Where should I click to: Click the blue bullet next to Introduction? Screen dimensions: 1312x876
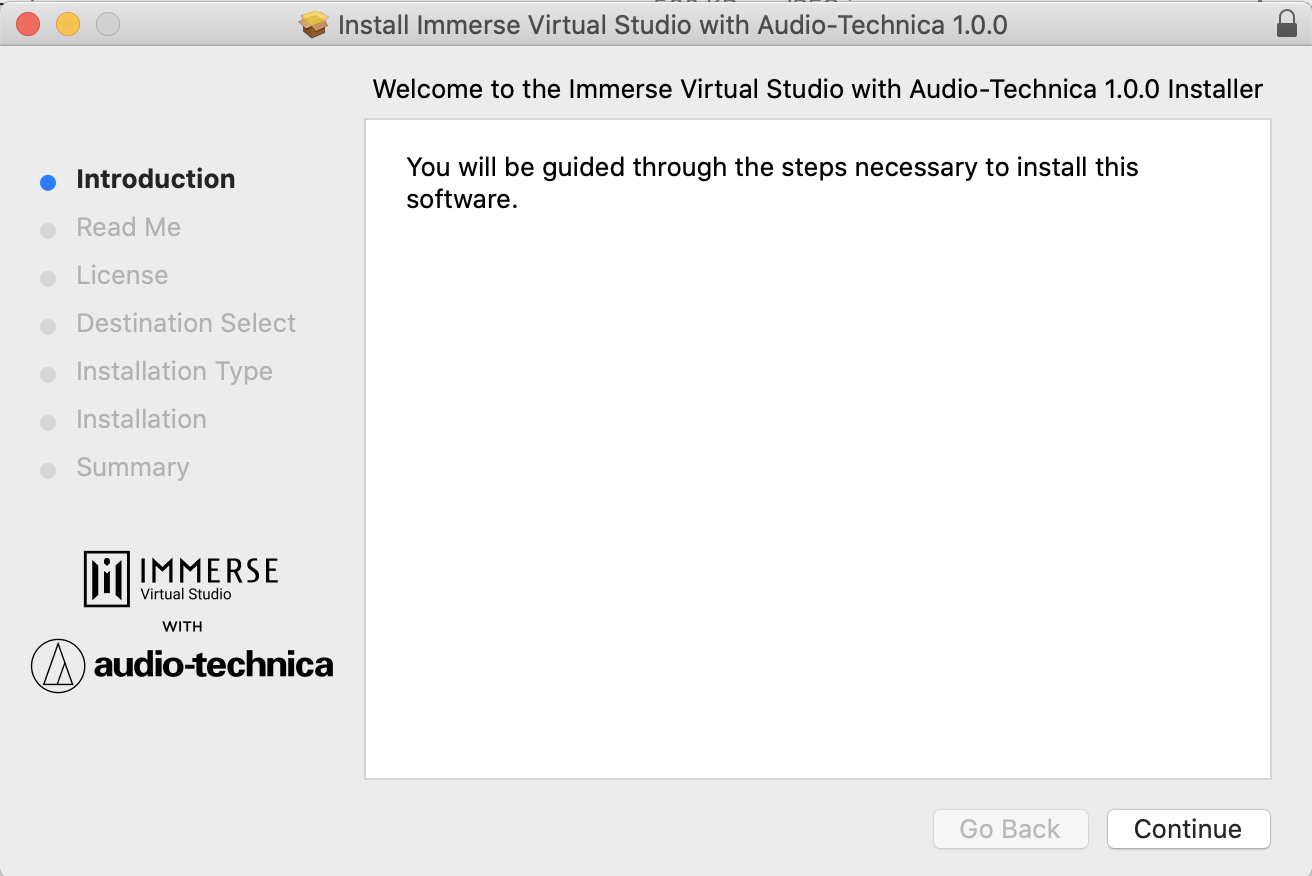47,181
